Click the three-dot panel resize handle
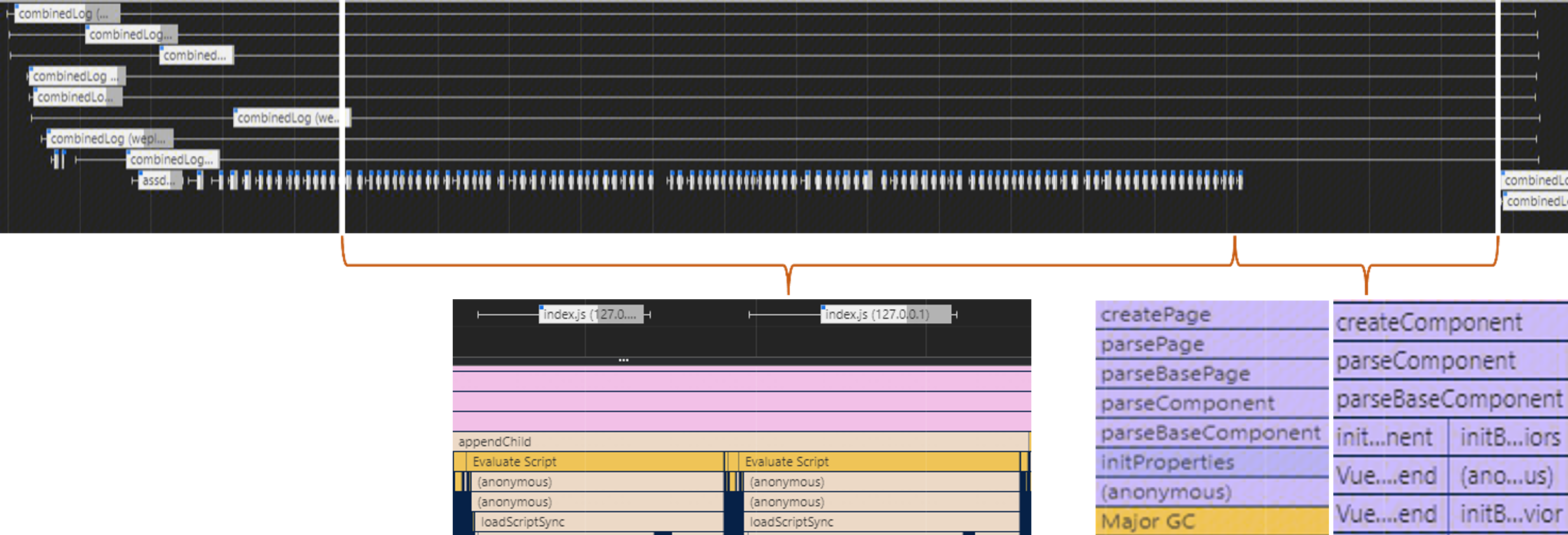The height and width of the screenshot is (535, 1568). coord(623,360)
